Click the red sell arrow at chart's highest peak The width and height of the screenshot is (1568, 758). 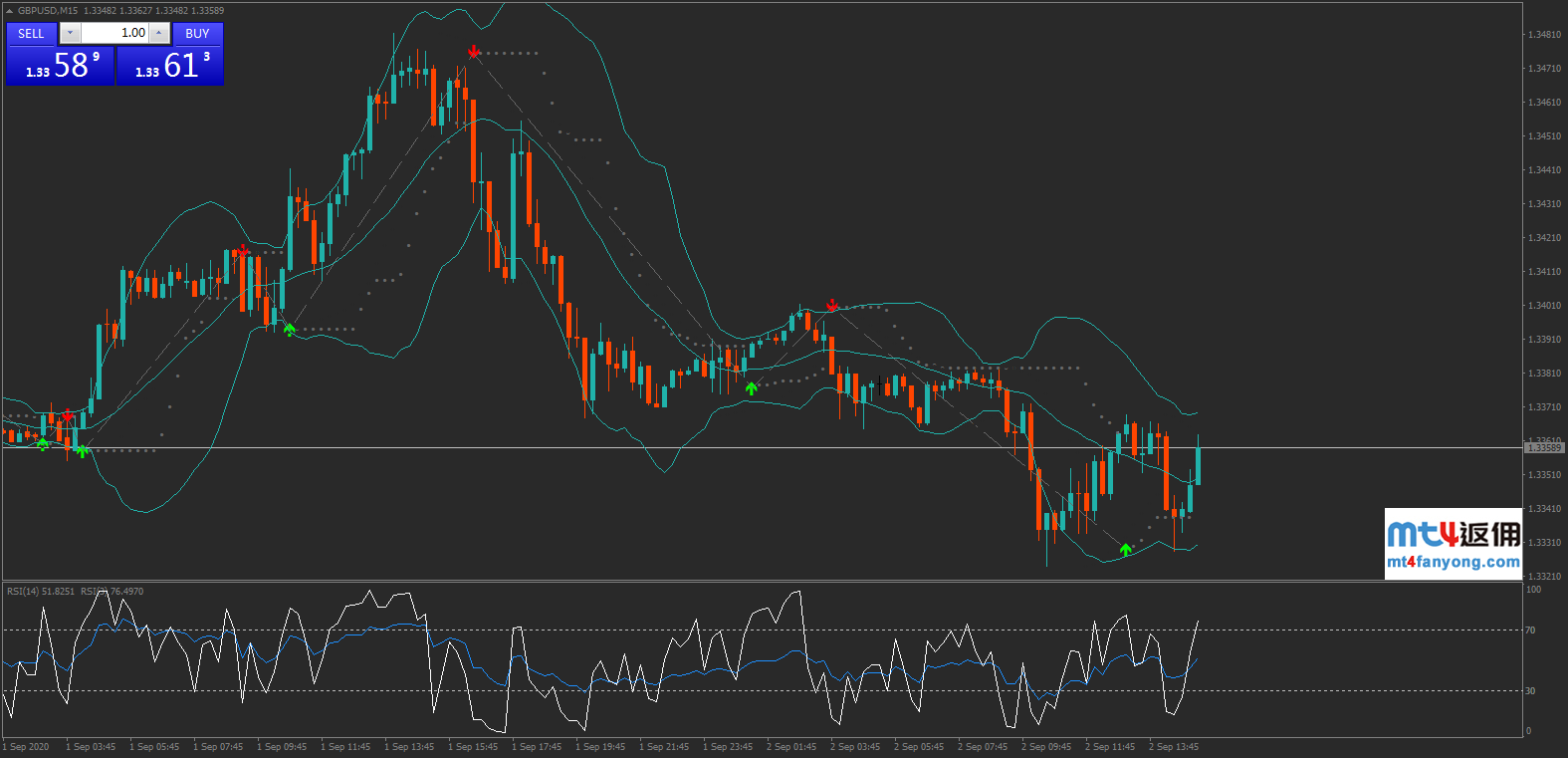pyautogui.click(x=474, y=51)
